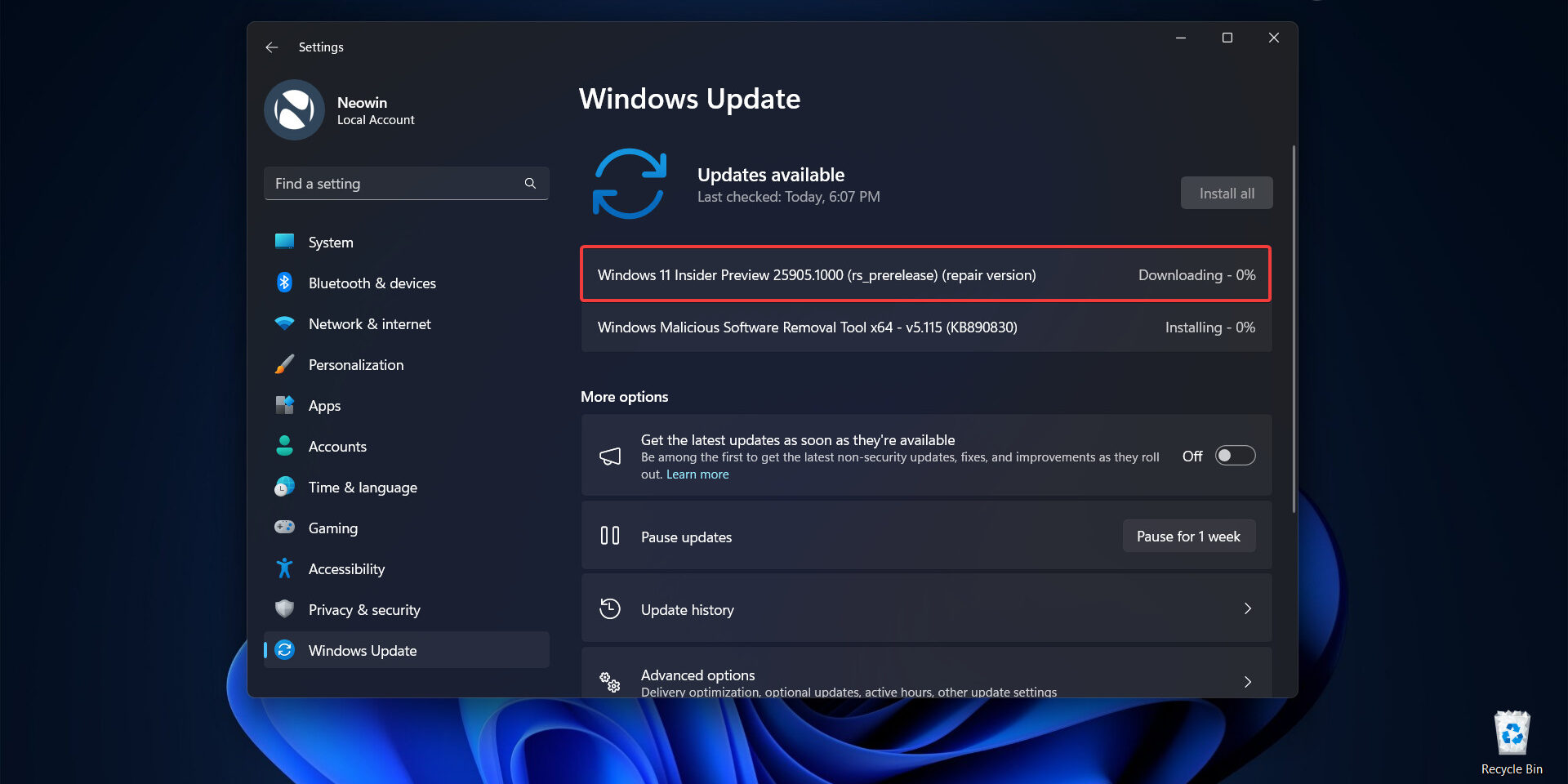The image size is (1568, 784).
Task: Click the Update history clock icon
Action: coord(610,608)
